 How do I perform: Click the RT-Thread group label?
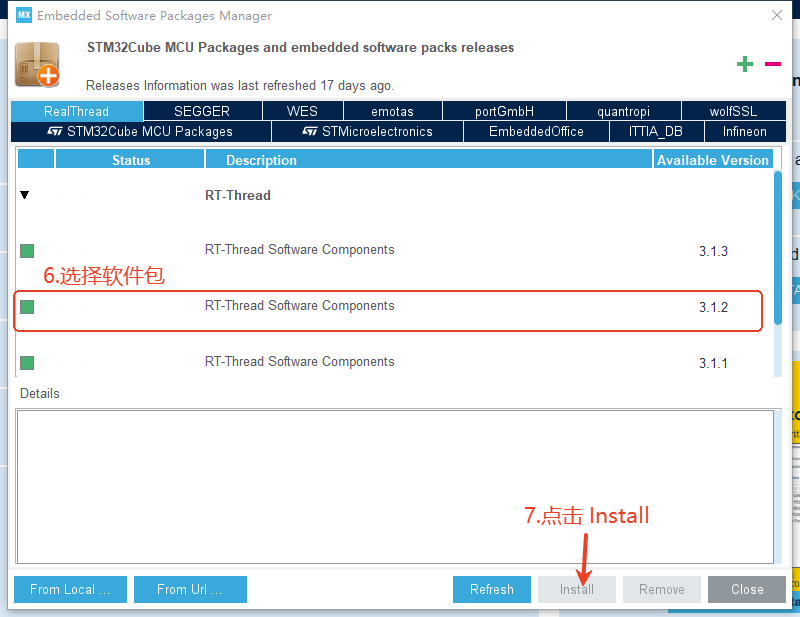coord(238,195)
